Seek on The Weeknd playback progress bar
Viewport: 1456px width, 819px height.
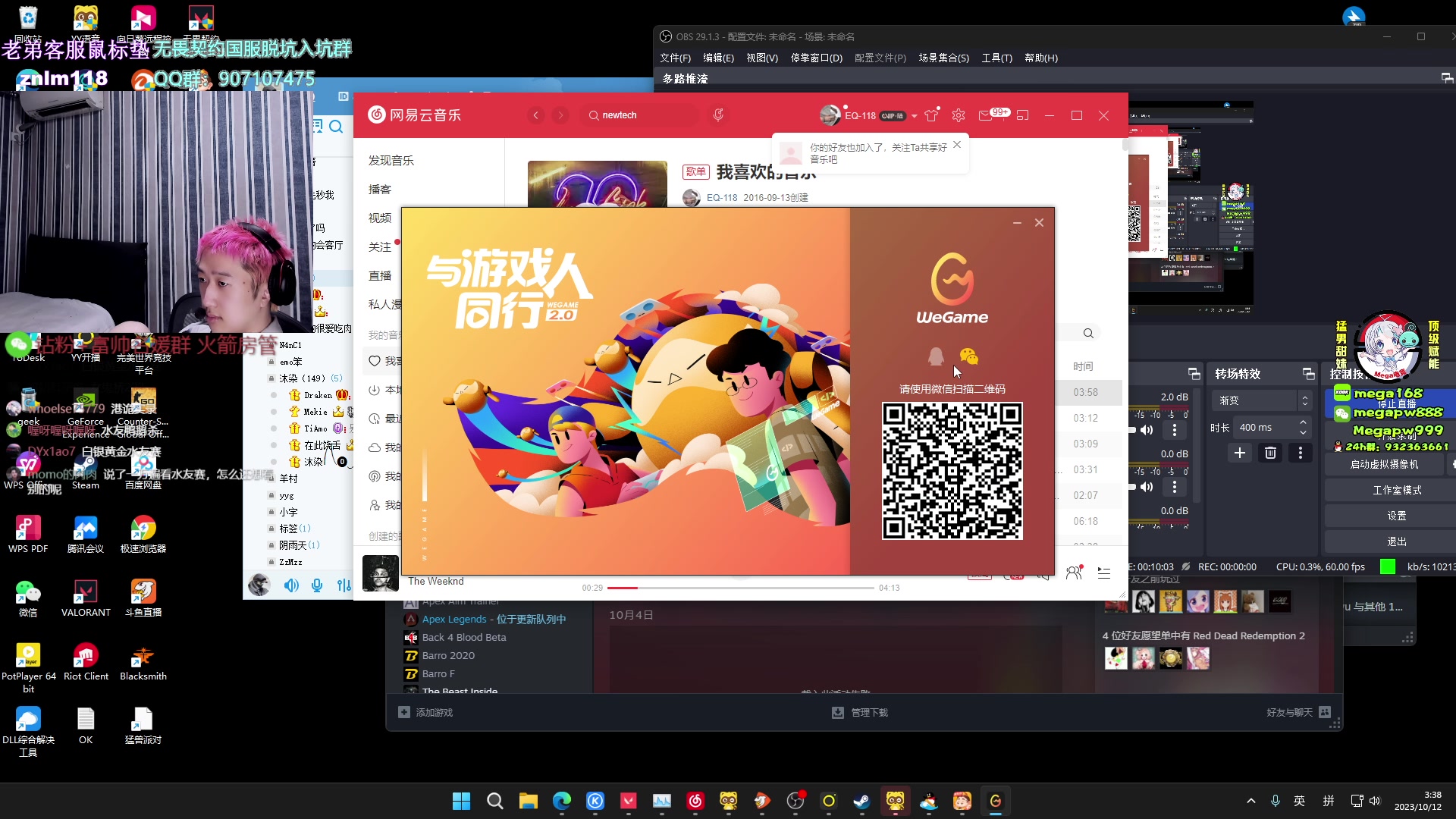point(740,588)
